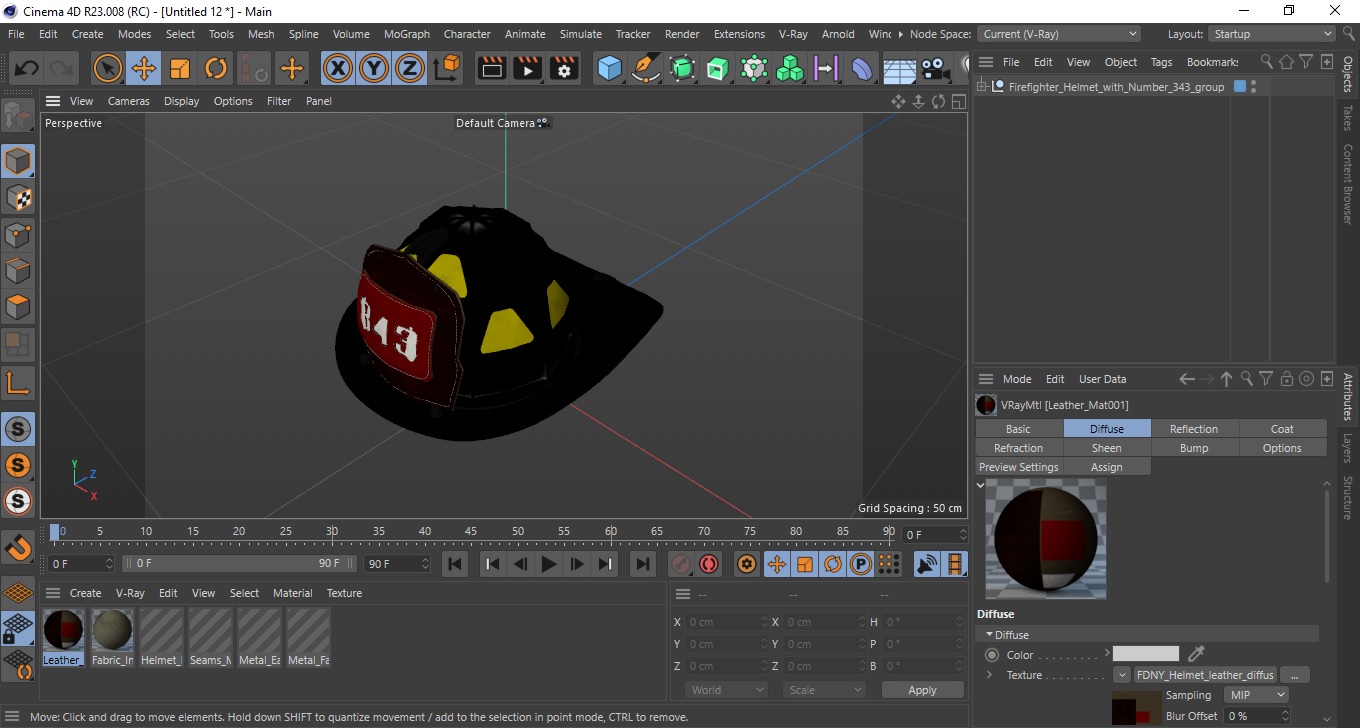Switch to the Reflection tab
This screenshot has height=728, width=1360.
1194,429
